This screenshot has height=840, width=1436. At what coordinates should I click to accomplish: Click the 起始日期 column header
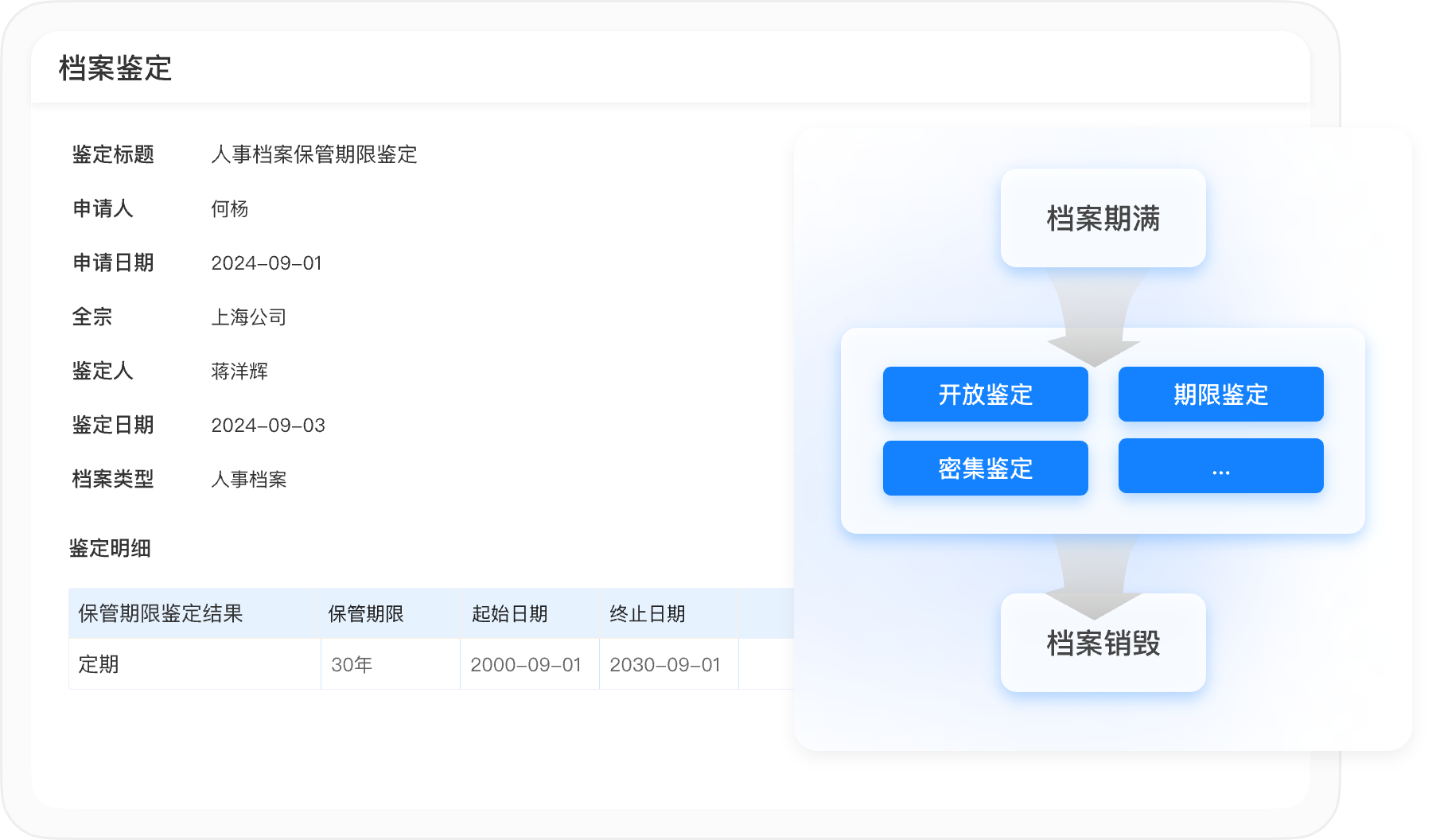pyautogui.click(x=510, y=613)
